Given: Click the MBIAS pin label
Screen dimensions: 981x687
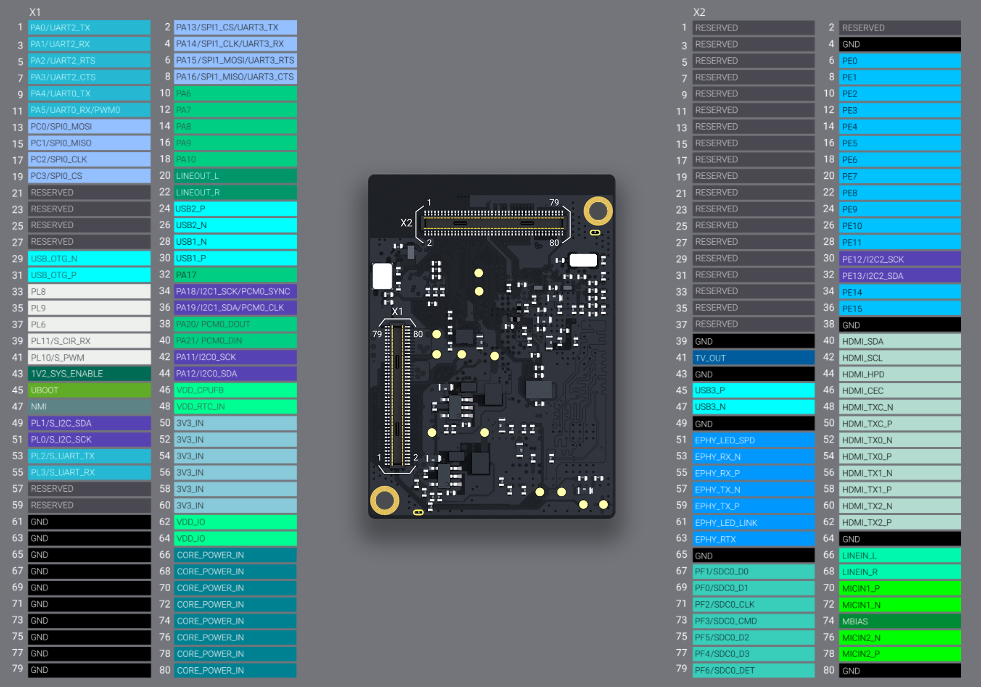Looking at the screenshot, I should tap(900, 621).
